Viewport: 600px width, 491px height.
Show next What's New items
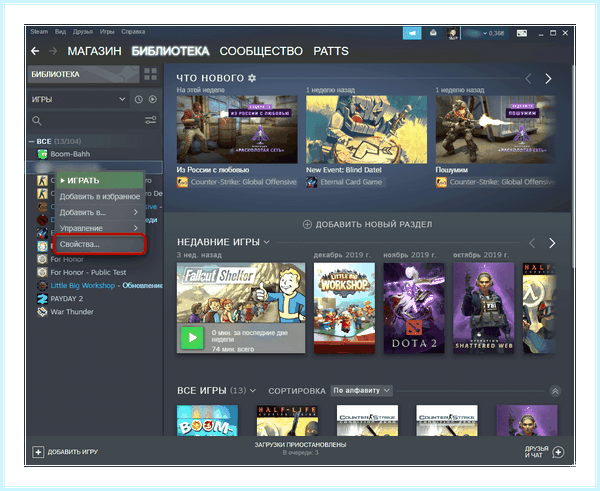point(548,79)
